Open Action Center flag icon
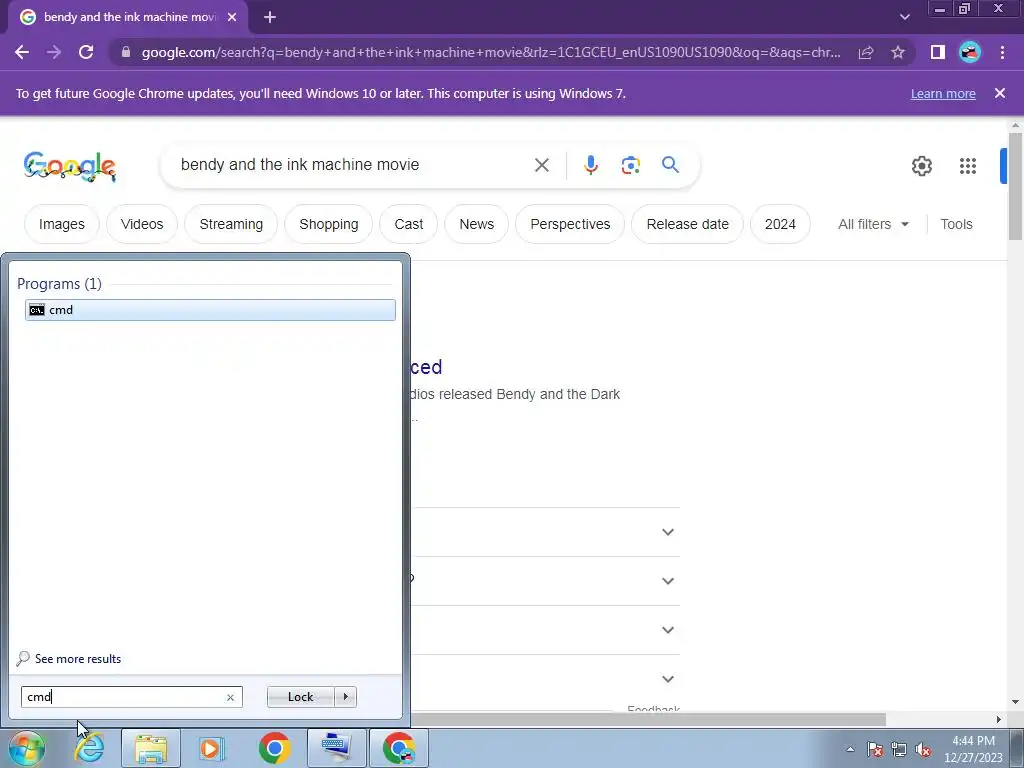Screen dimensions: 1024x768 pos(875,749)
